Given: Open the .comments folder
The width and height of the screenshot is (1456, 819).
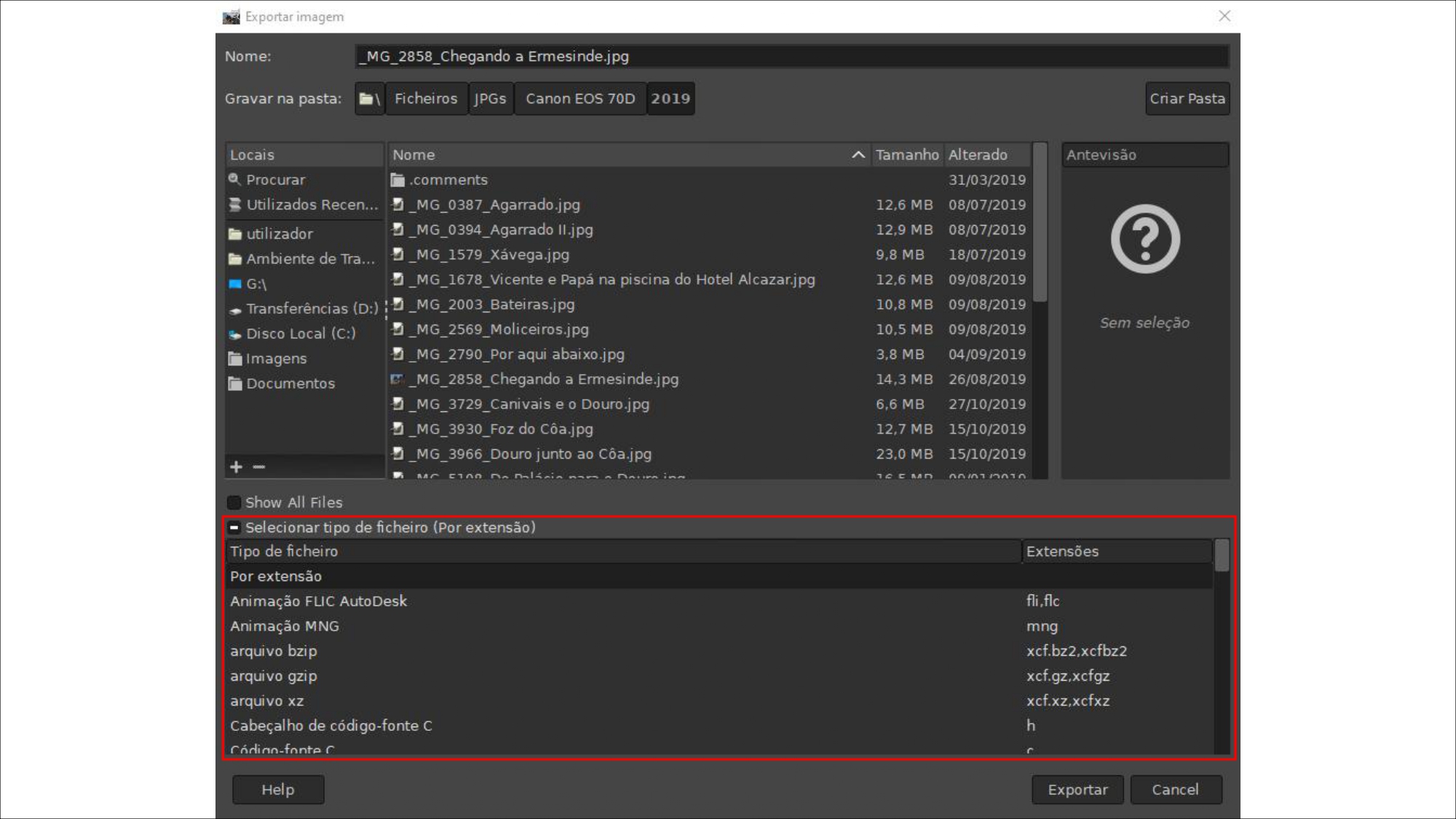Looking at the screenshot, I should coord(448,180).
